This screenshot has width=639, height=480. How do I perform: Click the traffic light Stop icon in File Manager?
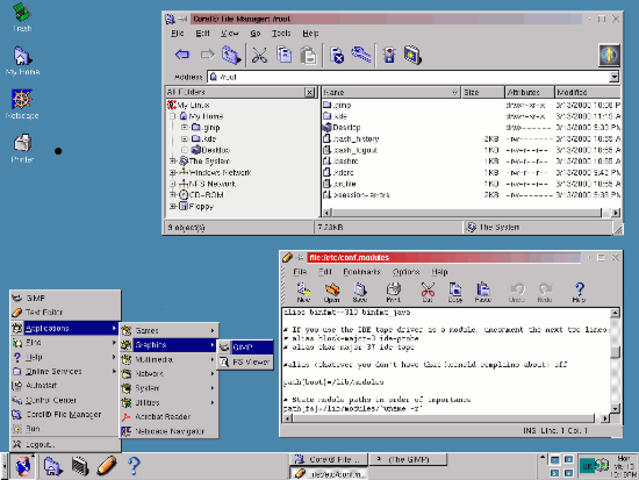point(390,55)
